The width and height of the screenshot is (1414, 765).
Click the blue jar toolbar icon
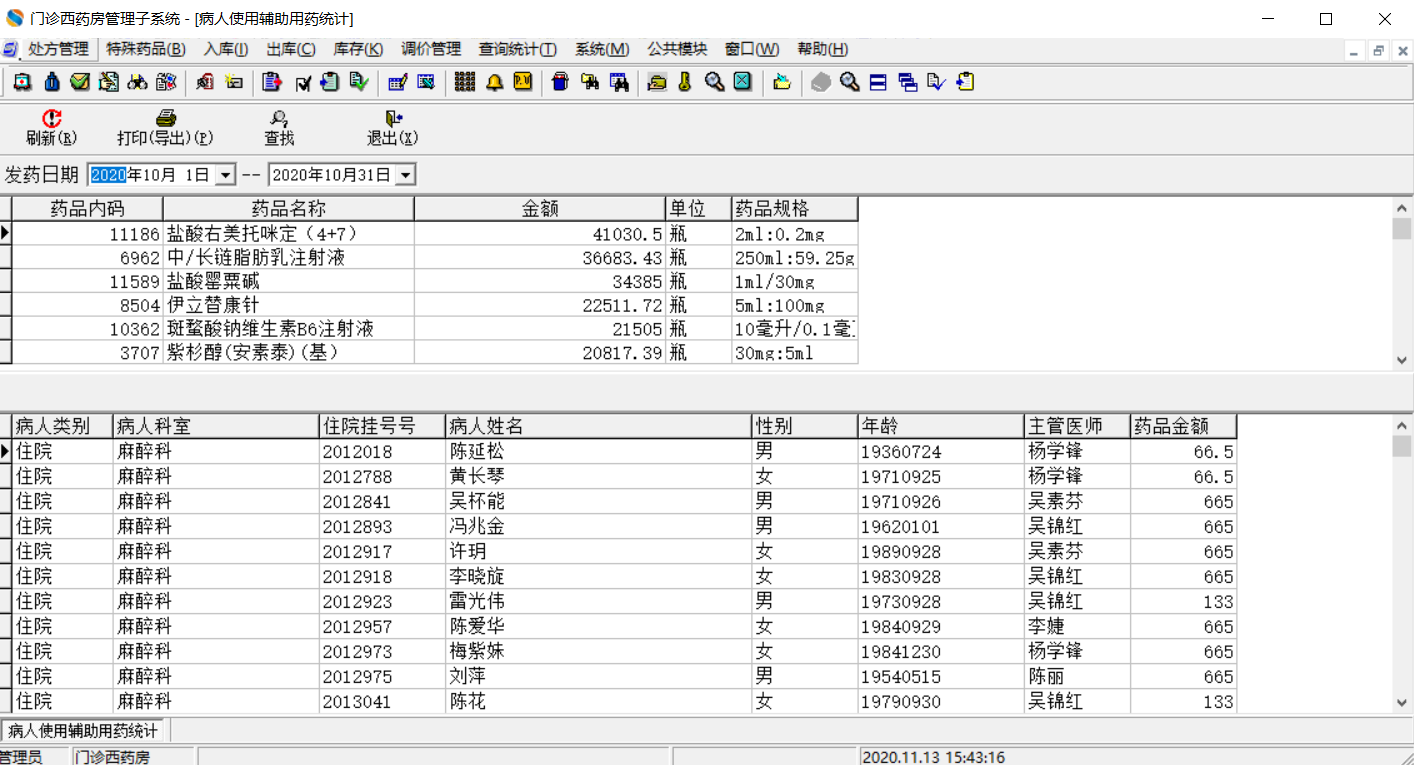pyautogui.click(x=560, y=82)
